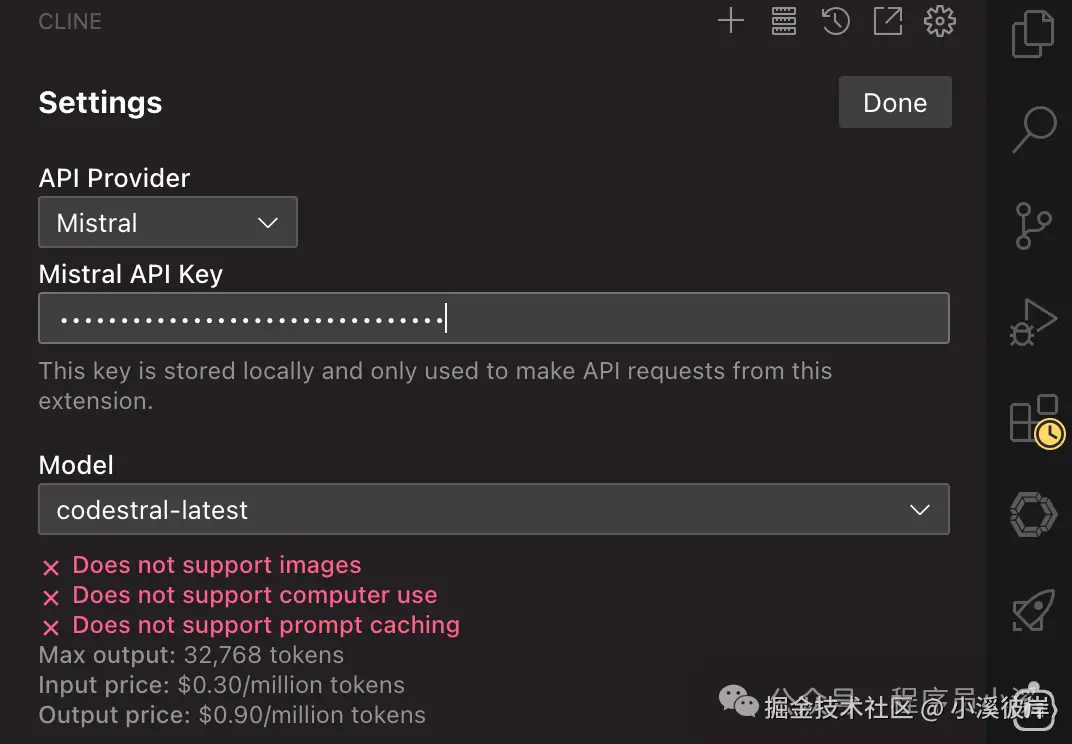The width and height of the screenshot is (1072, 744).
Task: Focus the Mistral API Key input field
Action: tap(493, 319)
